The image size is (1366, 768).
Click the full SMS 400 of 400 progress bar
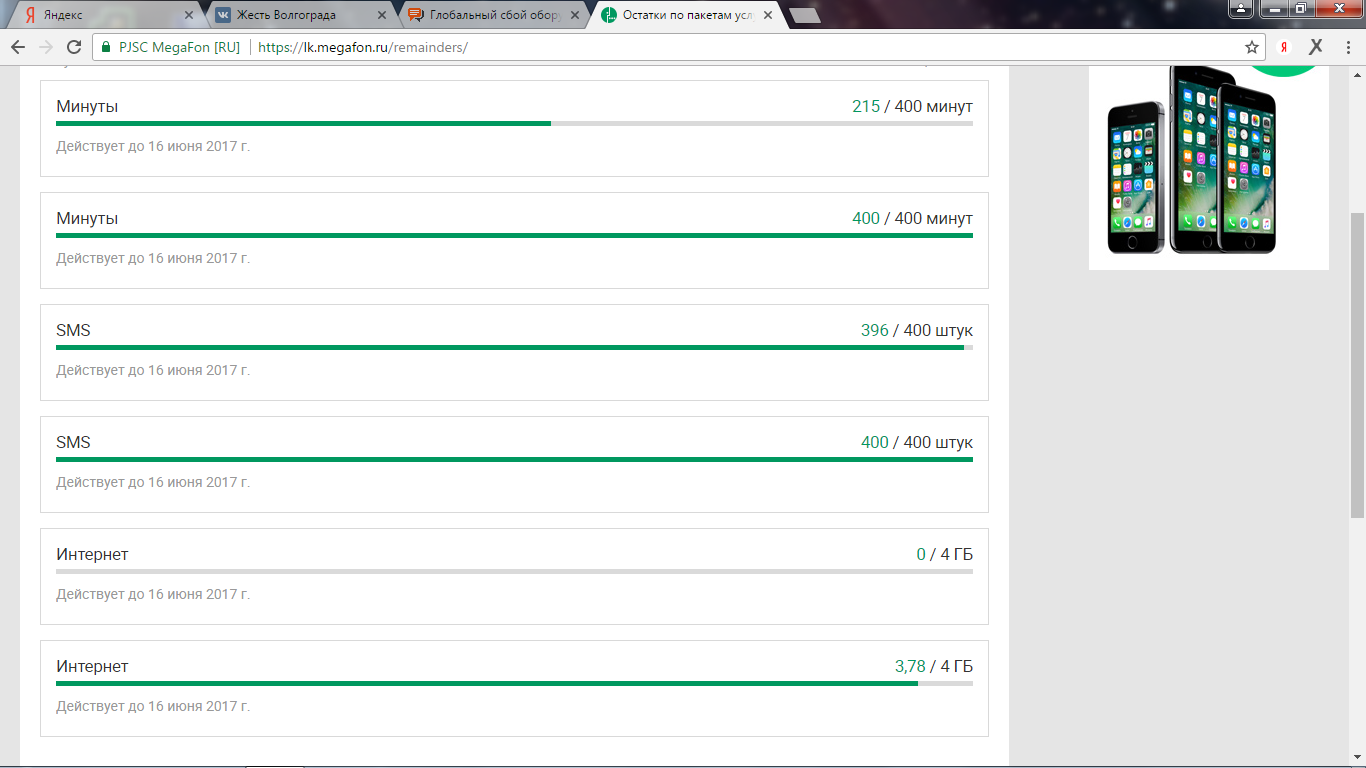pos(514,460)
